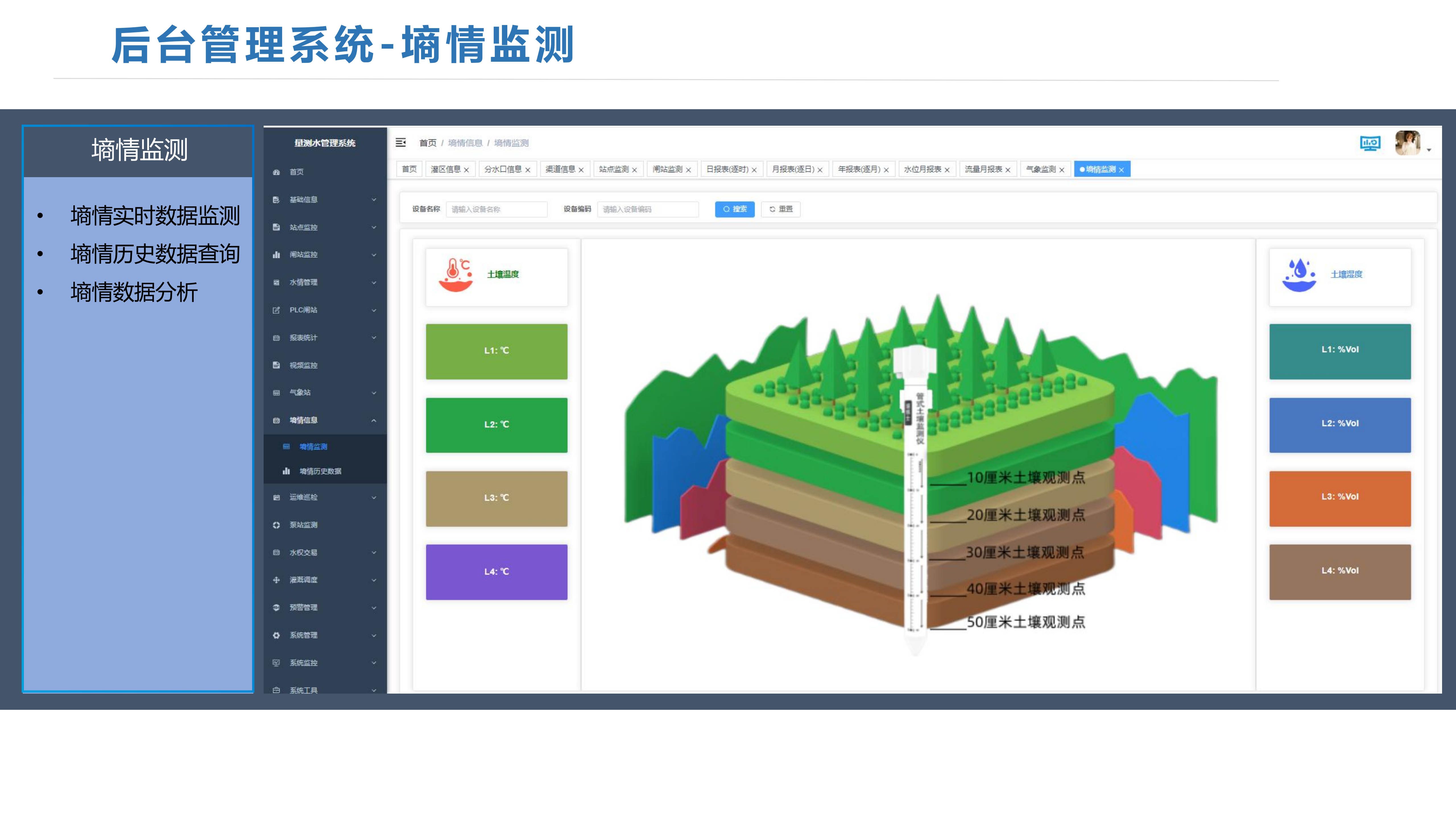Open the 墒情历史数据 submenu item
1456x819 pixels.
click(x=320, y=471)
